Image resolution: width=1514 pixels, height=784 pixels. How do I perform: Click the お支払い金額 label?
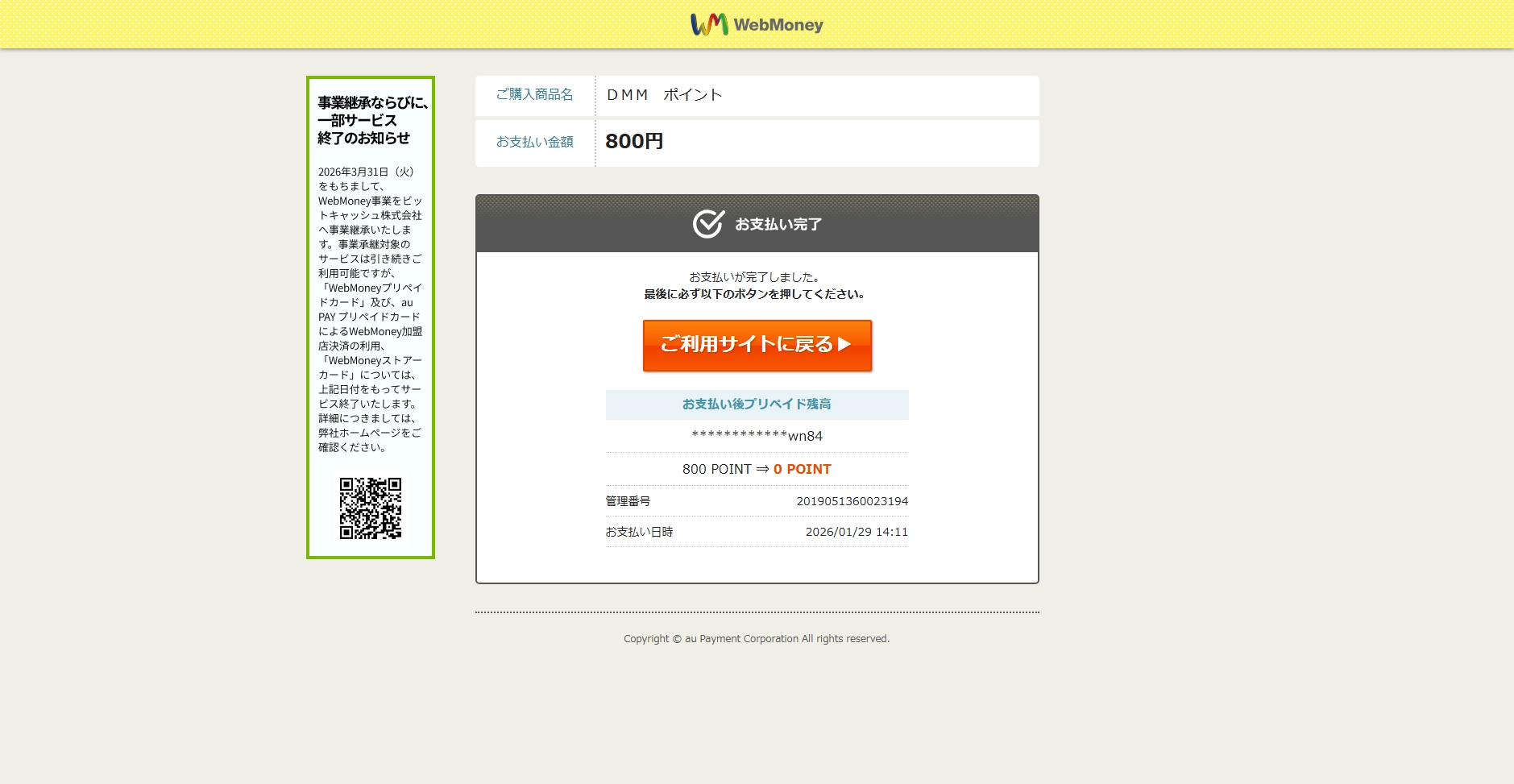pos(534,142)
